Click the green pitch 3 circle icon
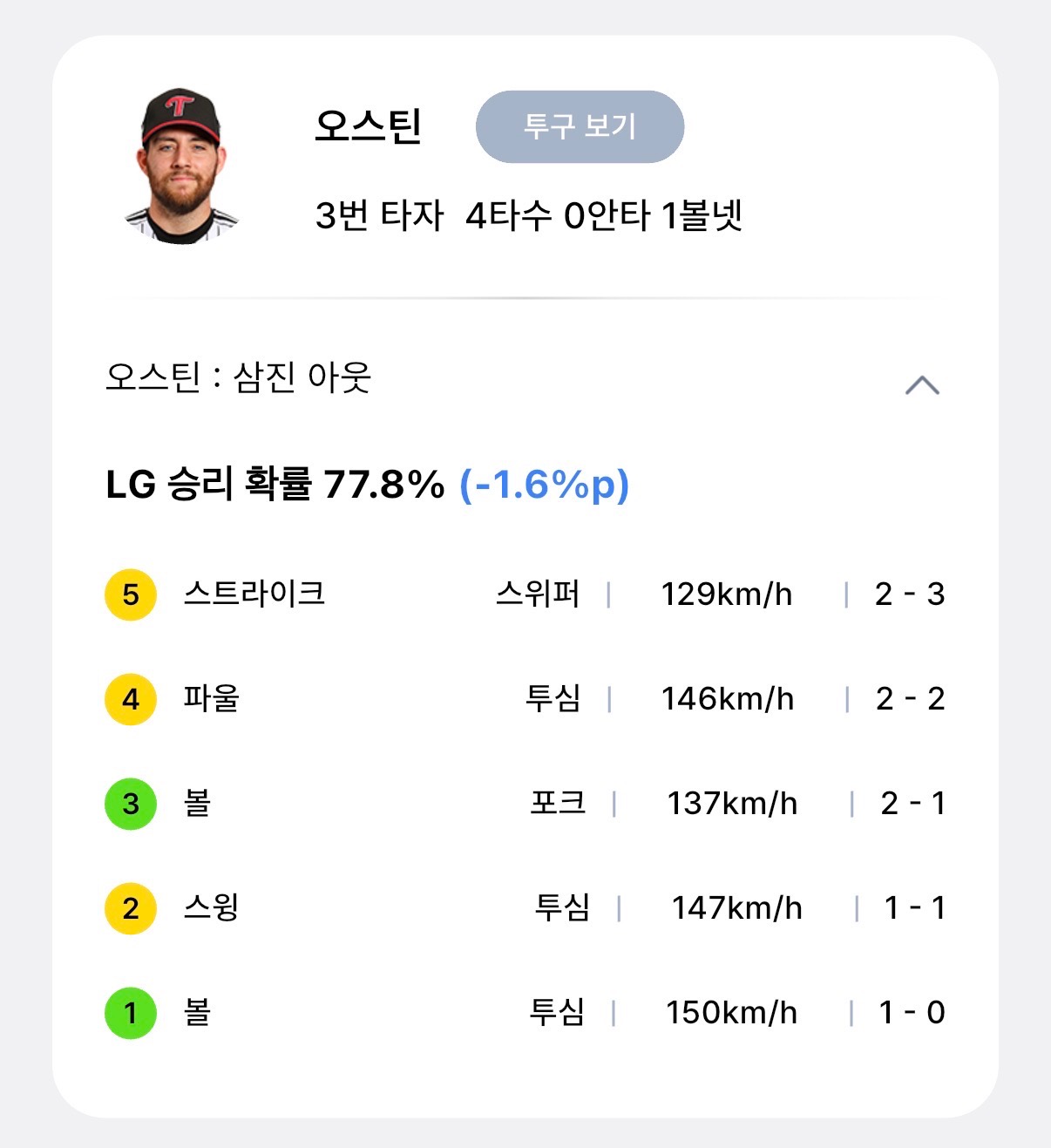1051x1148 pixels. (x=131, y=804)
